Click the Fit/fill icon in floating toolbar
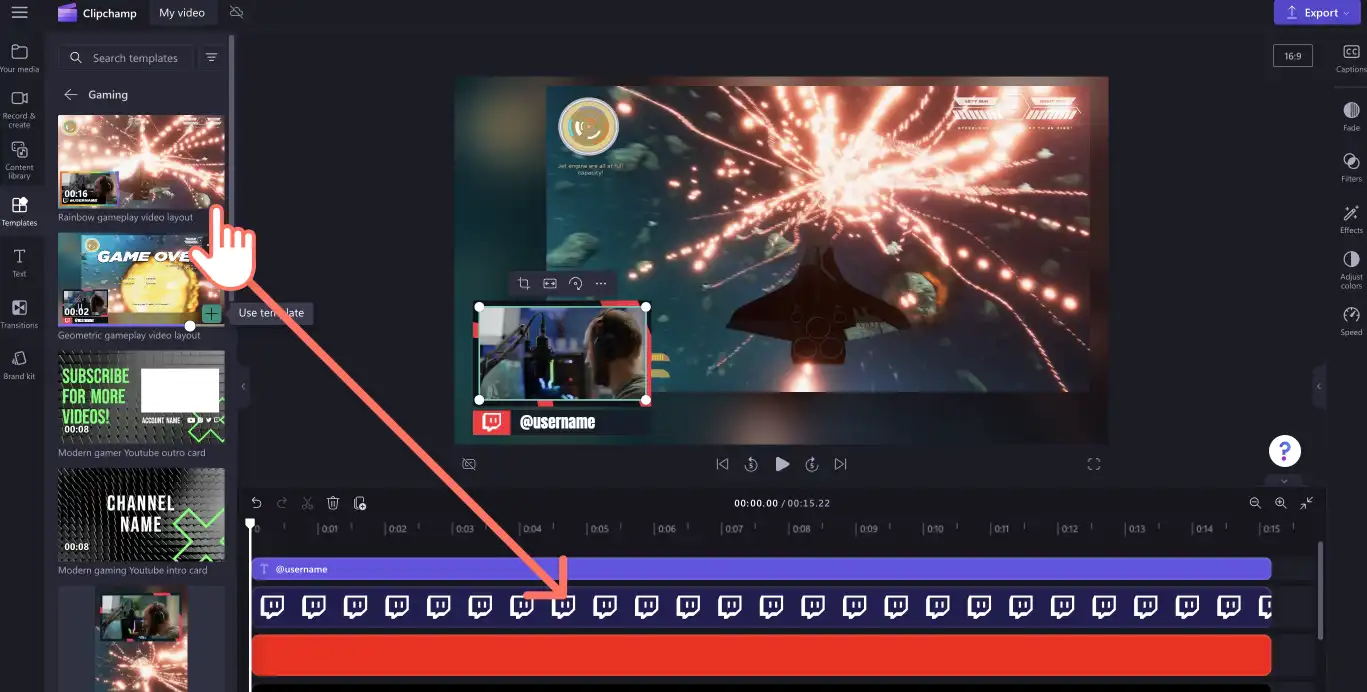The width and height of the screenshot is (1367, 692). point(550,284)
